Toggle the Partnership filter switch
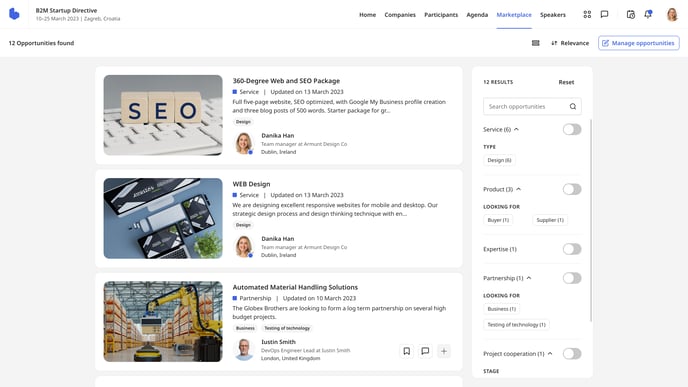The image size is (688, 387). (572, 278)
